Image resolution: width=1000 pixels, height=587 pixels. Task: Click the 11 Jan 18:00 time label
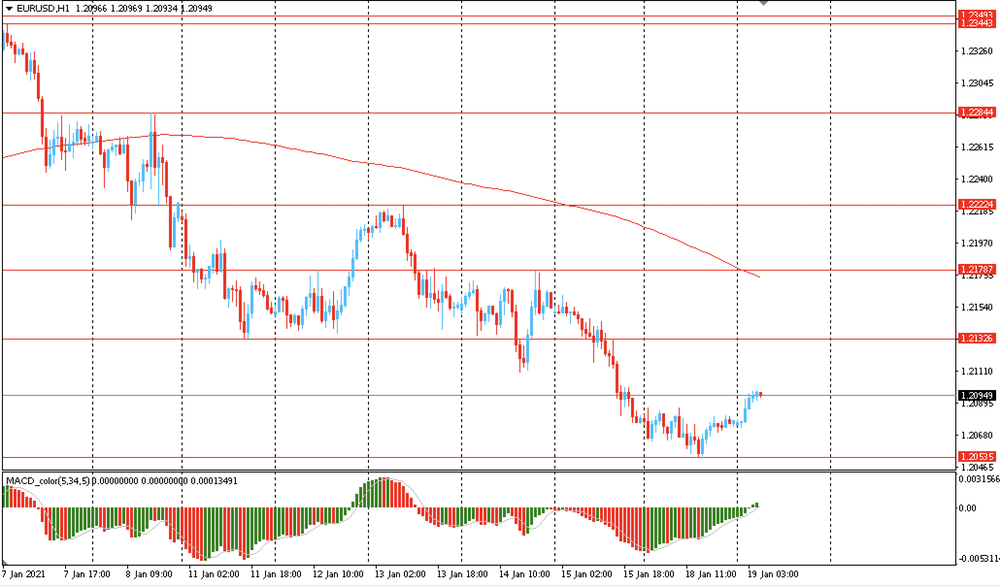pos(276,574)
